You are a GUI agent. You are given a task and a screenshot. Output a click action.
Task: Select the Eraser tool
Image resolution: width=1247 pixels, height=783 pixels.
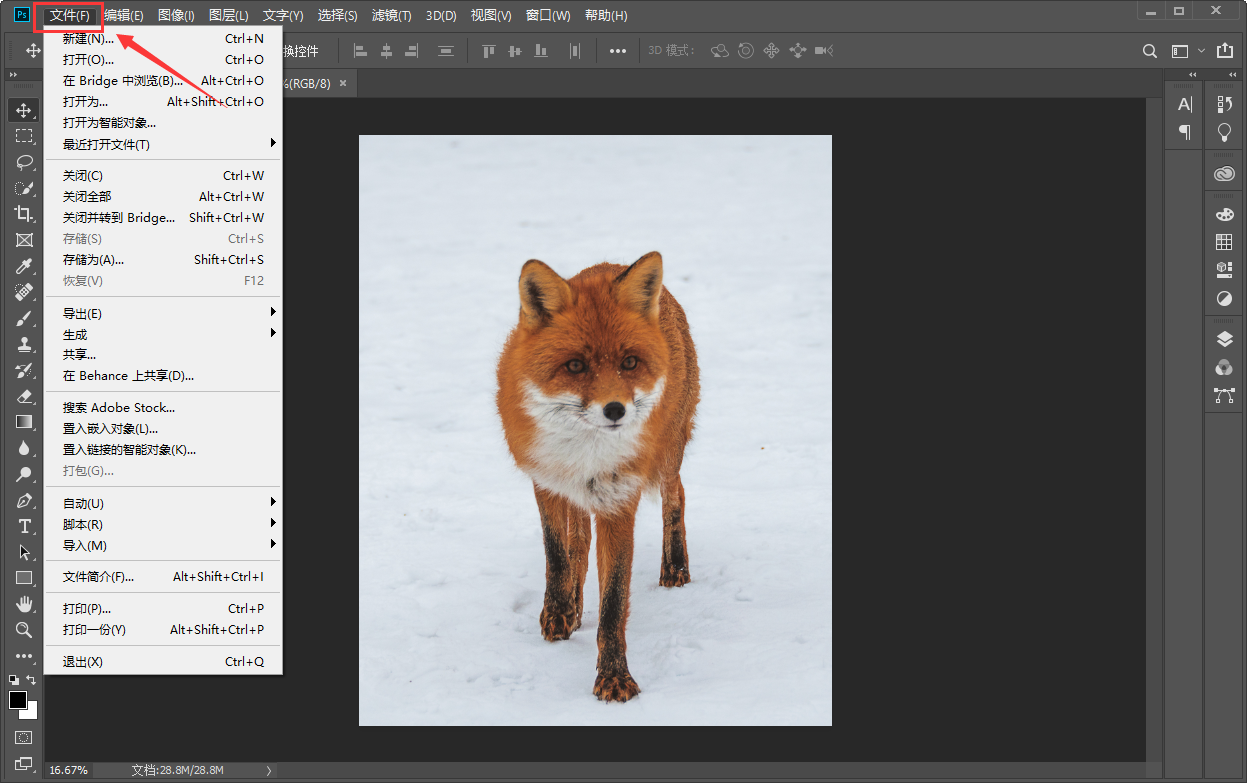tap(24, 396)
